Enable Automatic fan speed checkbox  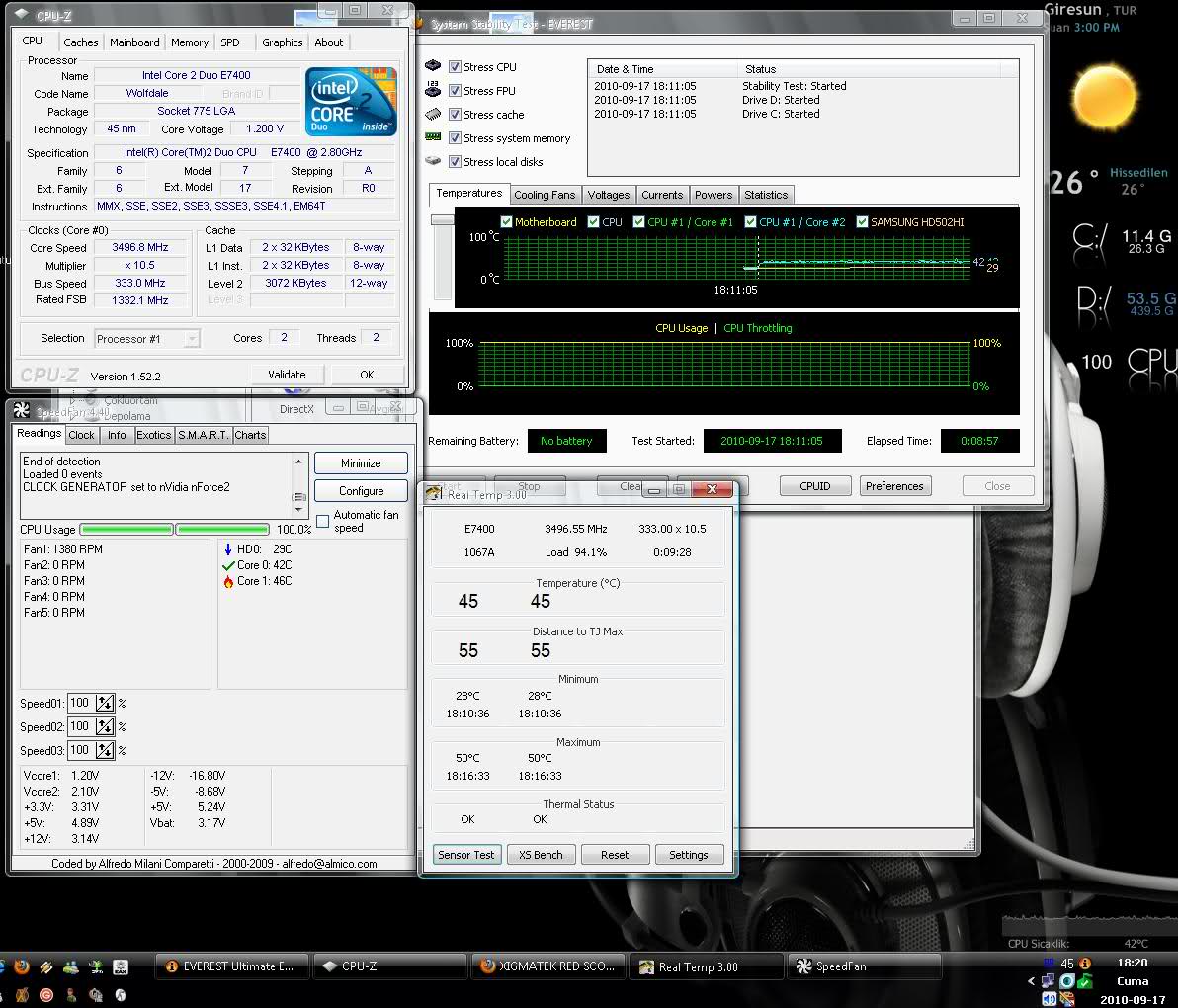pos(323,521)
